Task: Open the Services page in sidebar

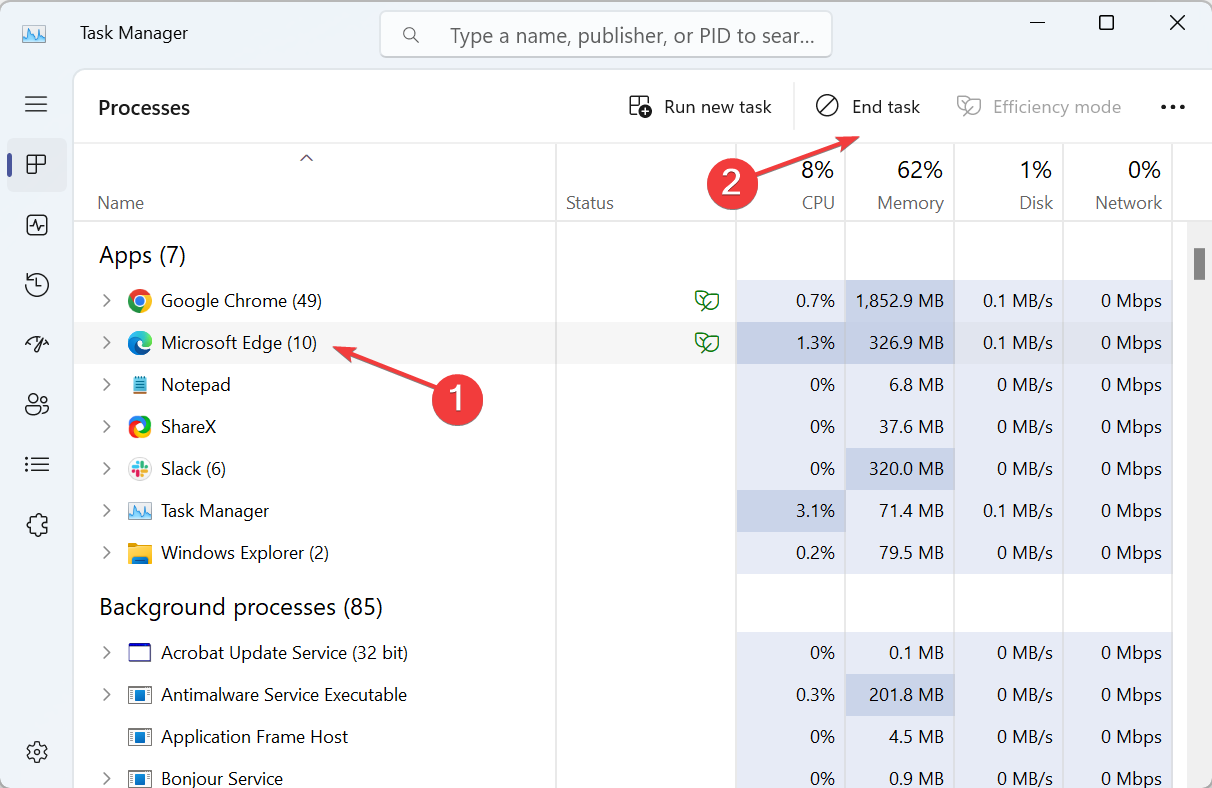Action: [x=37, y=524]
